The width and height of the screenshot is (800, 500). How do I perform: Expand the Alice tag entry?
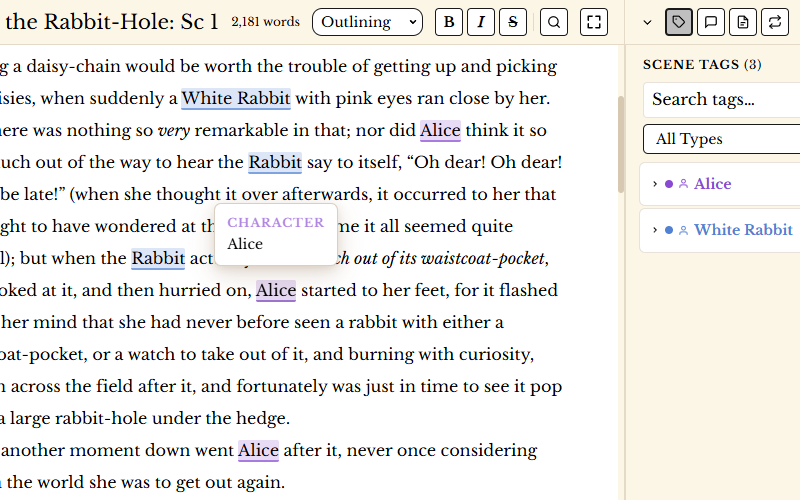click(x=655, y=184)
